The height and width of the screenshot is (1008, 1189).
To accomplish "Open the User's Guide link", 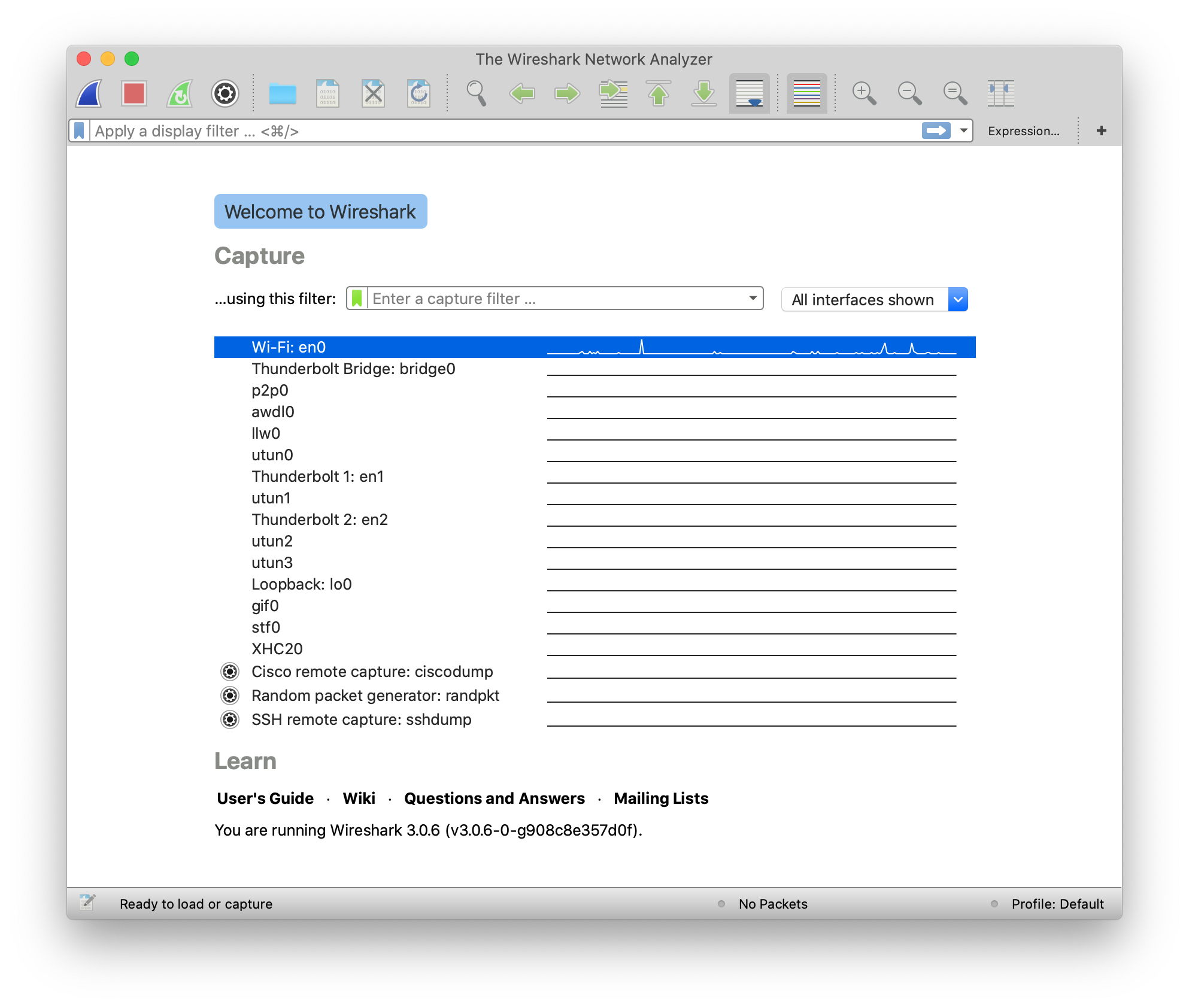I will (265, 798).
